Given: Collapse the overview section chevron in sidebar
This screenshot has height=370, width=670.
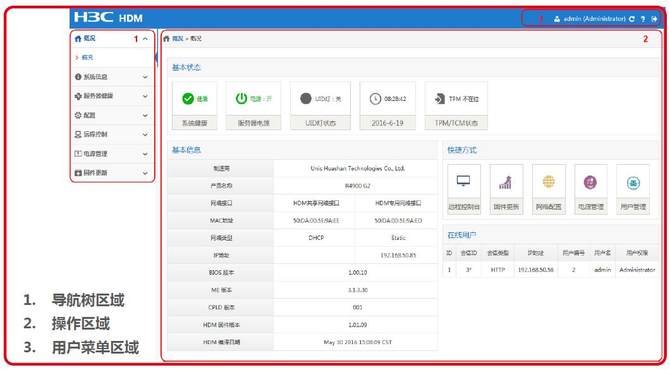Looking at the screenshot, I should 145,39.
